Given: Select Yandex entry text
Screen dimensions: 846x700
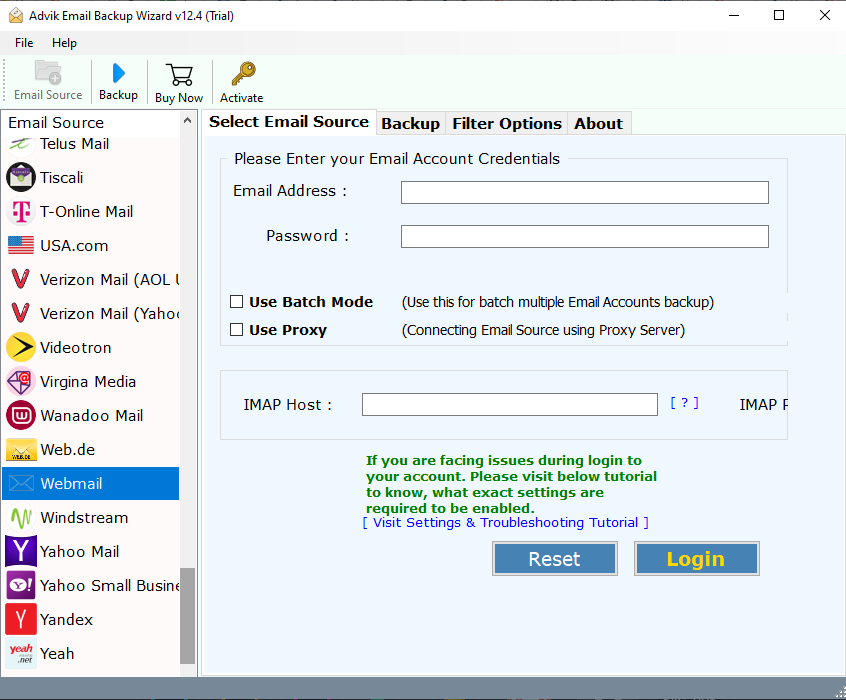Looking at the screenshot, I should [x=66, y=620].
